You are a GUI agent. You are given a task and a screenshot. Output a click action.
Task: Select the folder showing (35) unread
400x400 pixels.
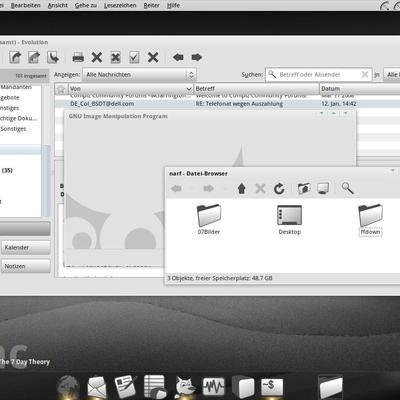tap(7, 170)
